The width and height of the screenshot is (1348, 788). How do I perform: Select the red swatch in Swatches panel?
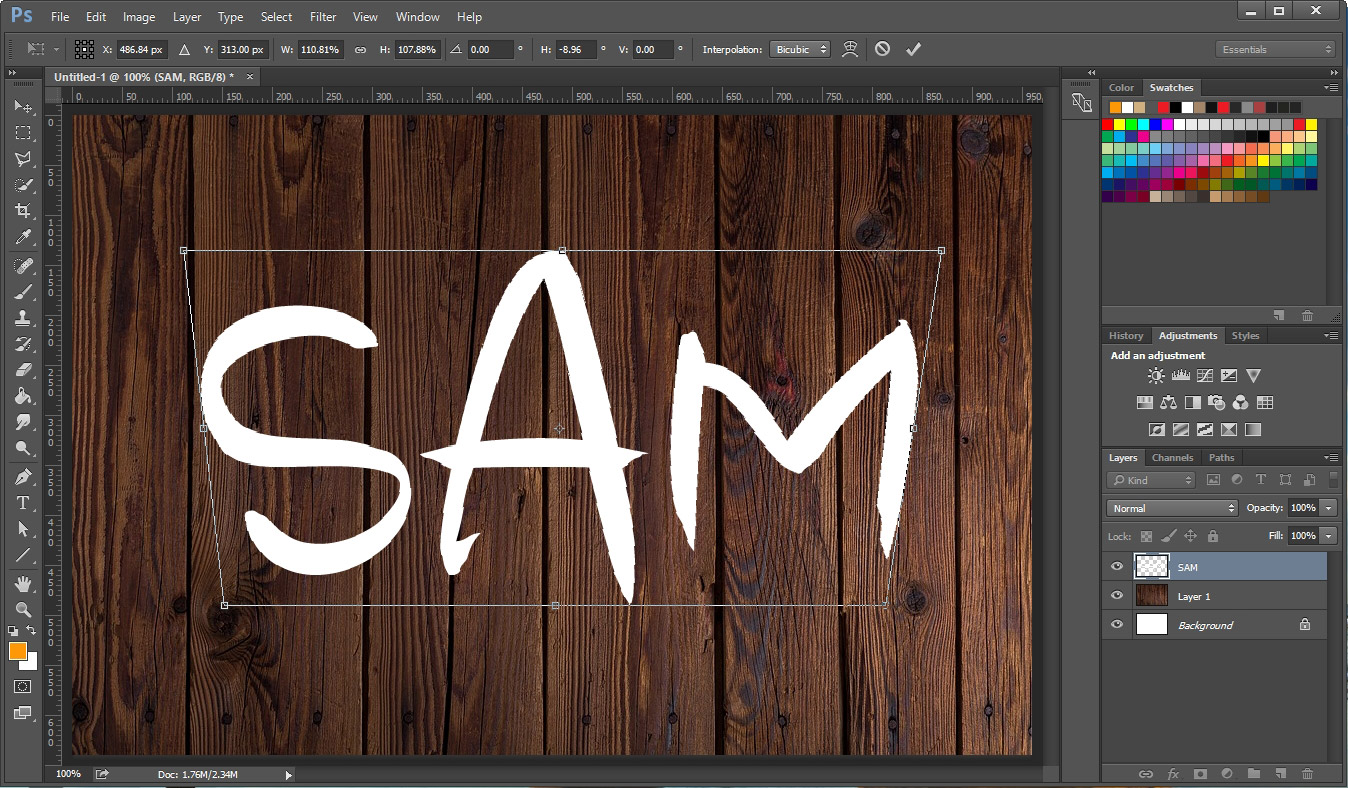1108,124
